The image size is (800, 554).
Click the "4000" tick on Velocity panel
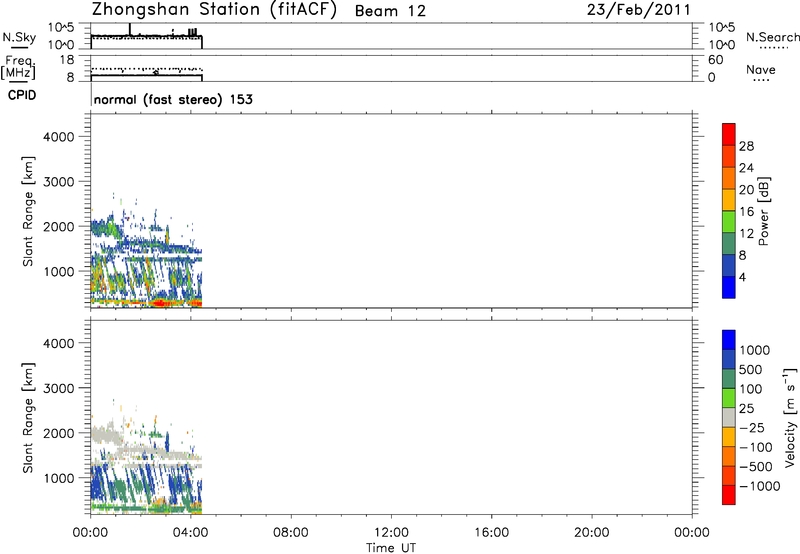(x=59, y=343)
